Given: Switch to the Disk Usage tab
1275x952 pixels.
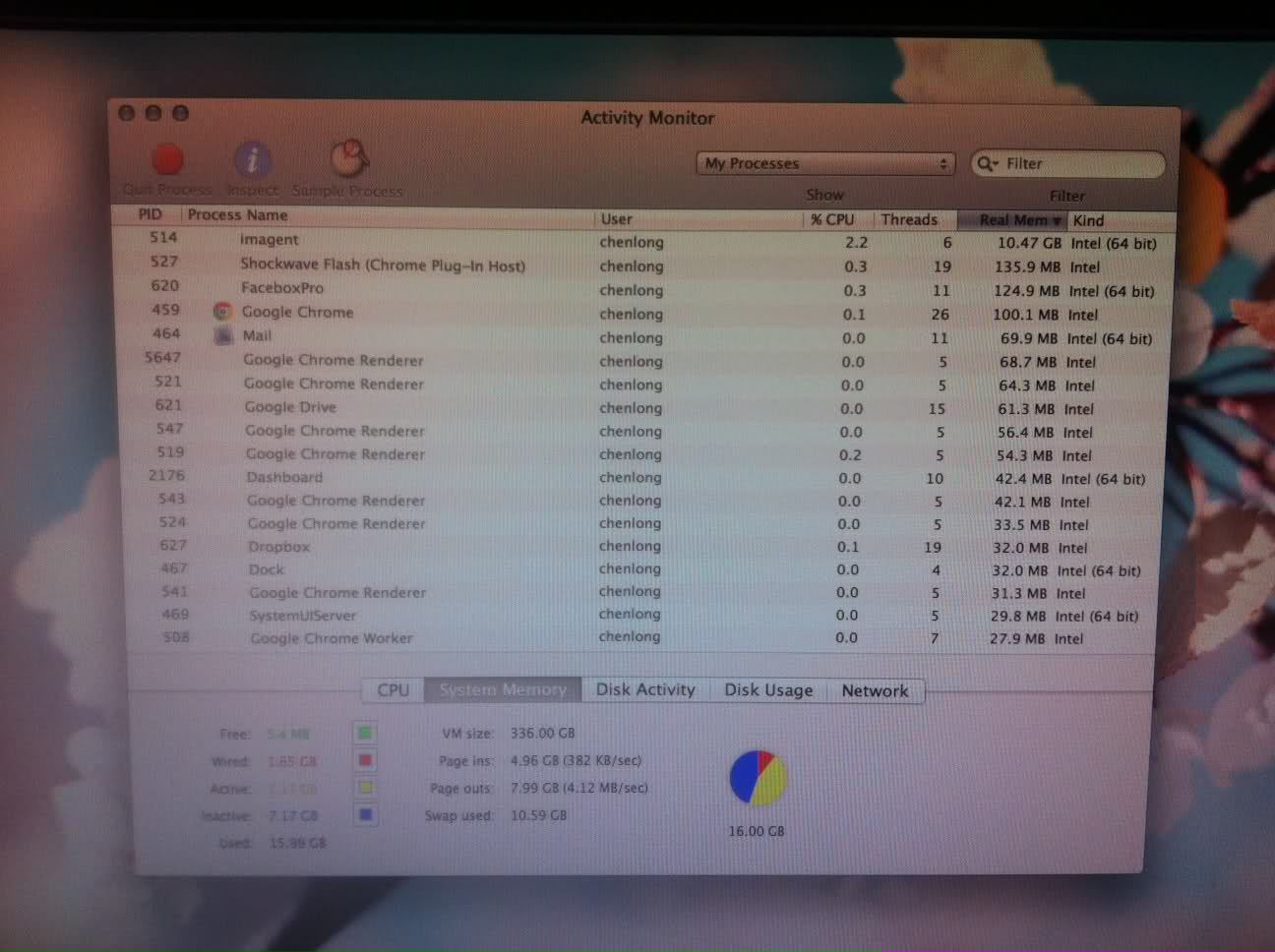Looking at the screenshot, I should tap(768, 690).
